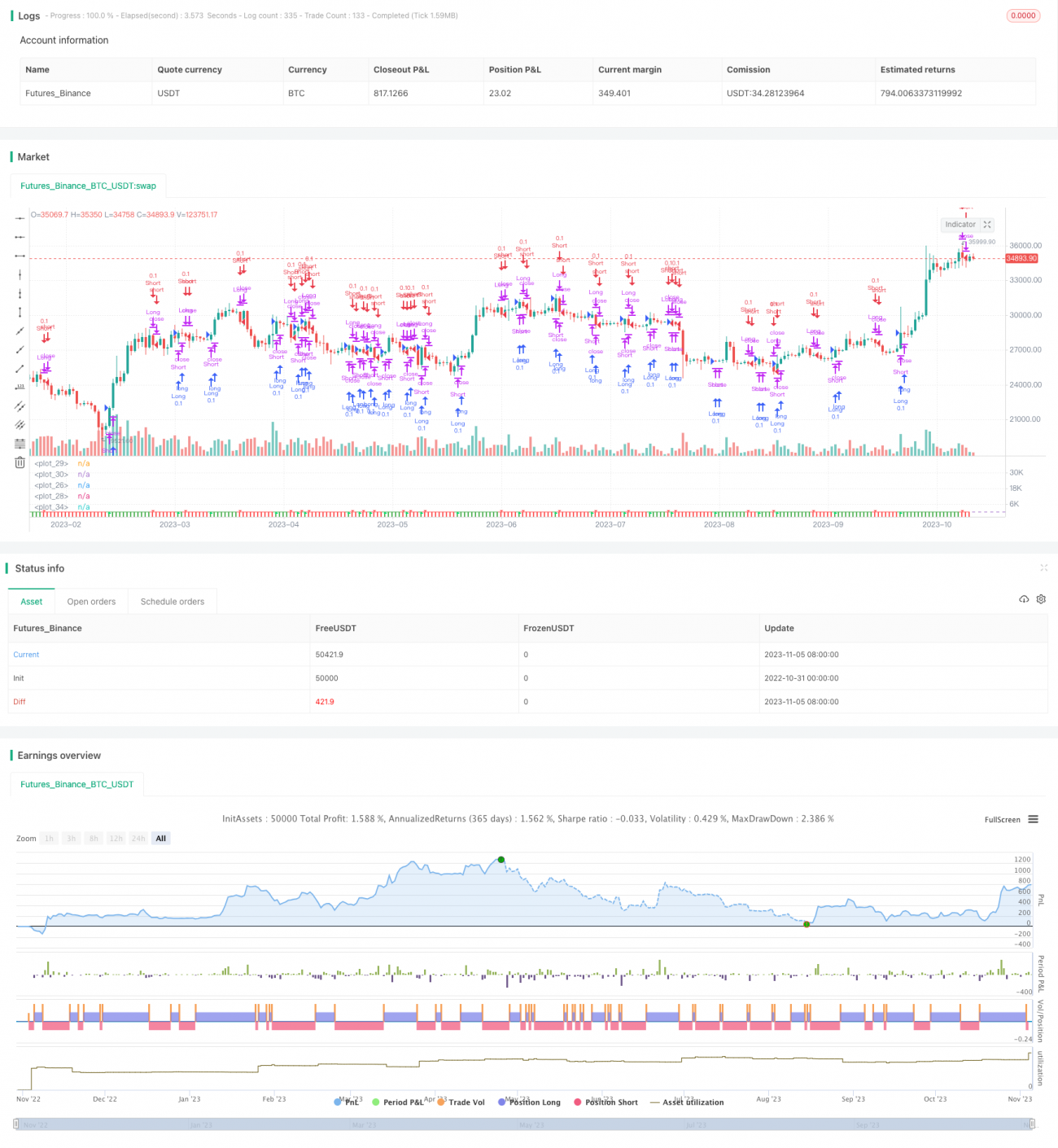This screenshot has width=1058, height=1148.
Task: Switch to the Open orders tab
Action: [x=91, y=602]
